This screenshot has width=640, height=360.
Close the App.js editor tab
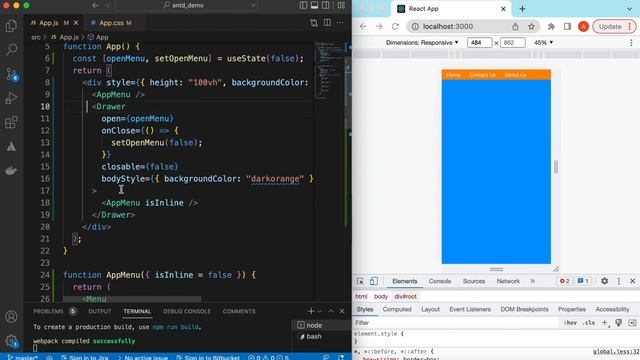click(x=76, y=23)
